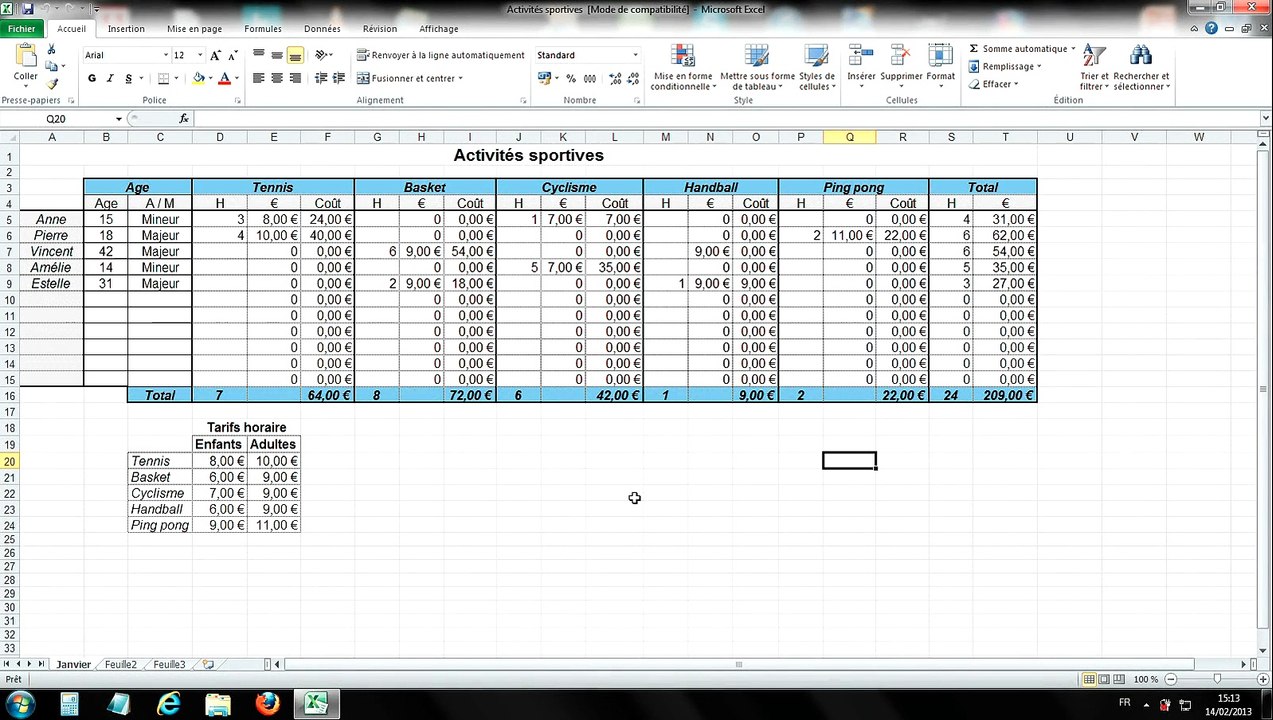Toggle the bottom vertical align button
Viewport: 1273px width, 720px height.
[295, 55]
